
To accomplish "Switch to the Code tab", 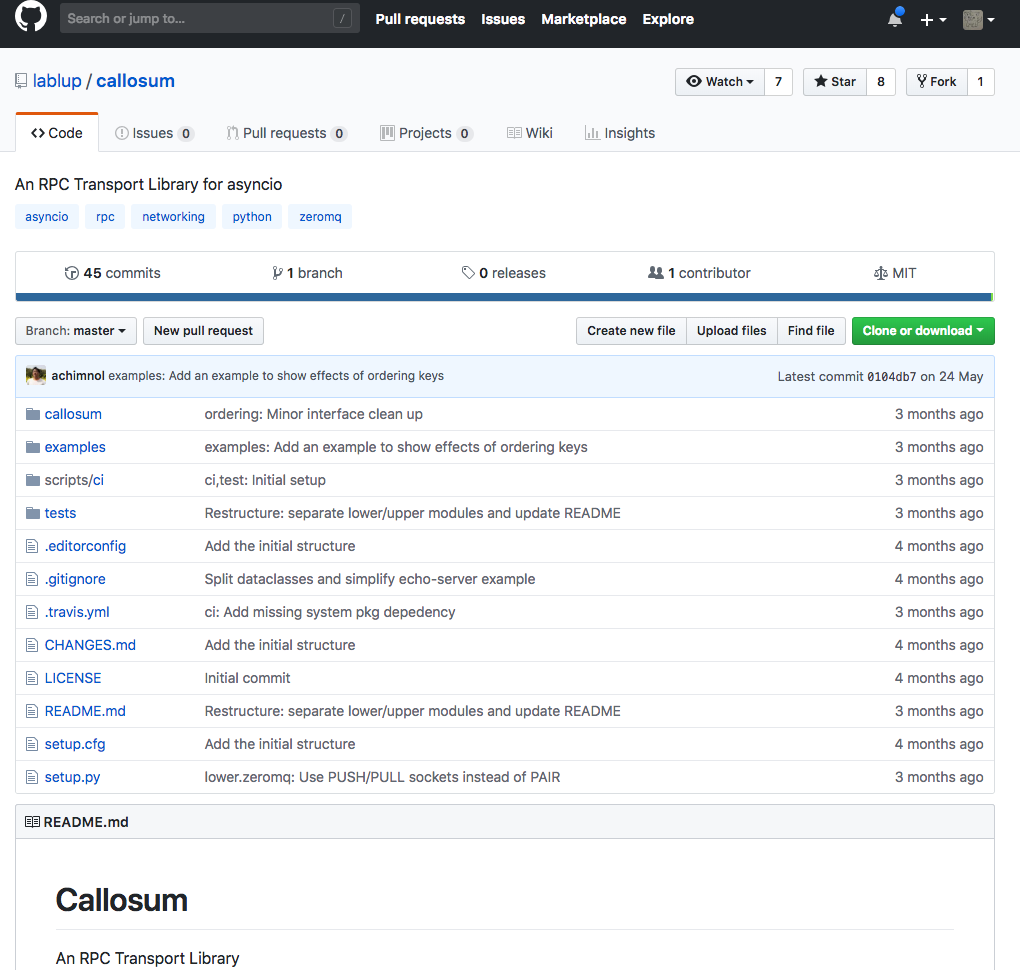I will click(x=57, y=133).
